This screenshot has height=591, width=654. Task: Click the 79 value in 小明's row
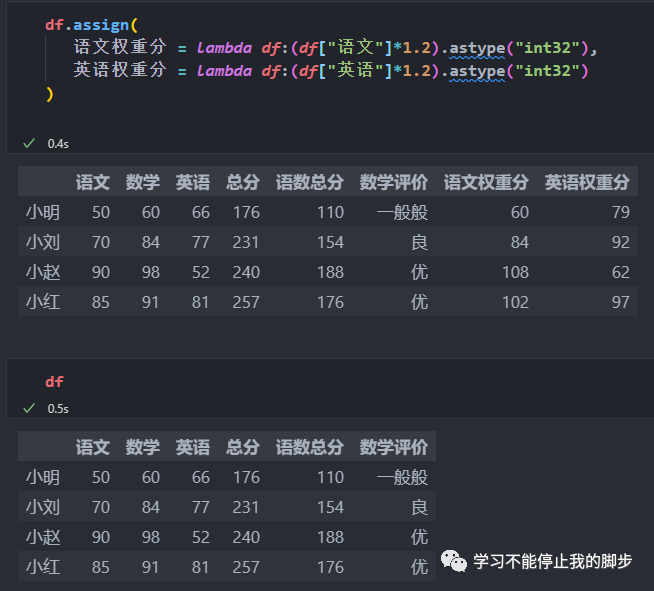[x=621, y=212]
